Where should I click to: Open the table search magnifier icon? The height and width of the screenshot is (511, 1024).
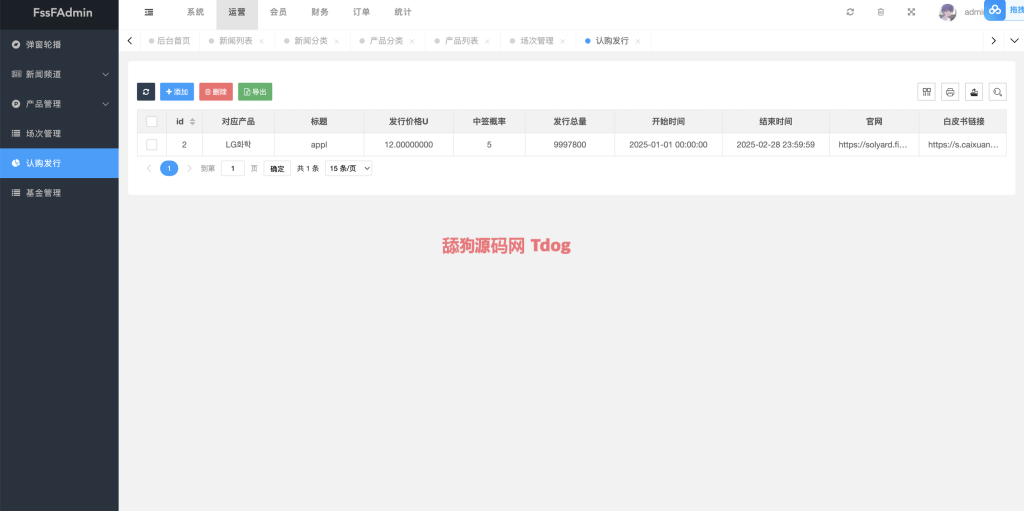coord(998,91)
